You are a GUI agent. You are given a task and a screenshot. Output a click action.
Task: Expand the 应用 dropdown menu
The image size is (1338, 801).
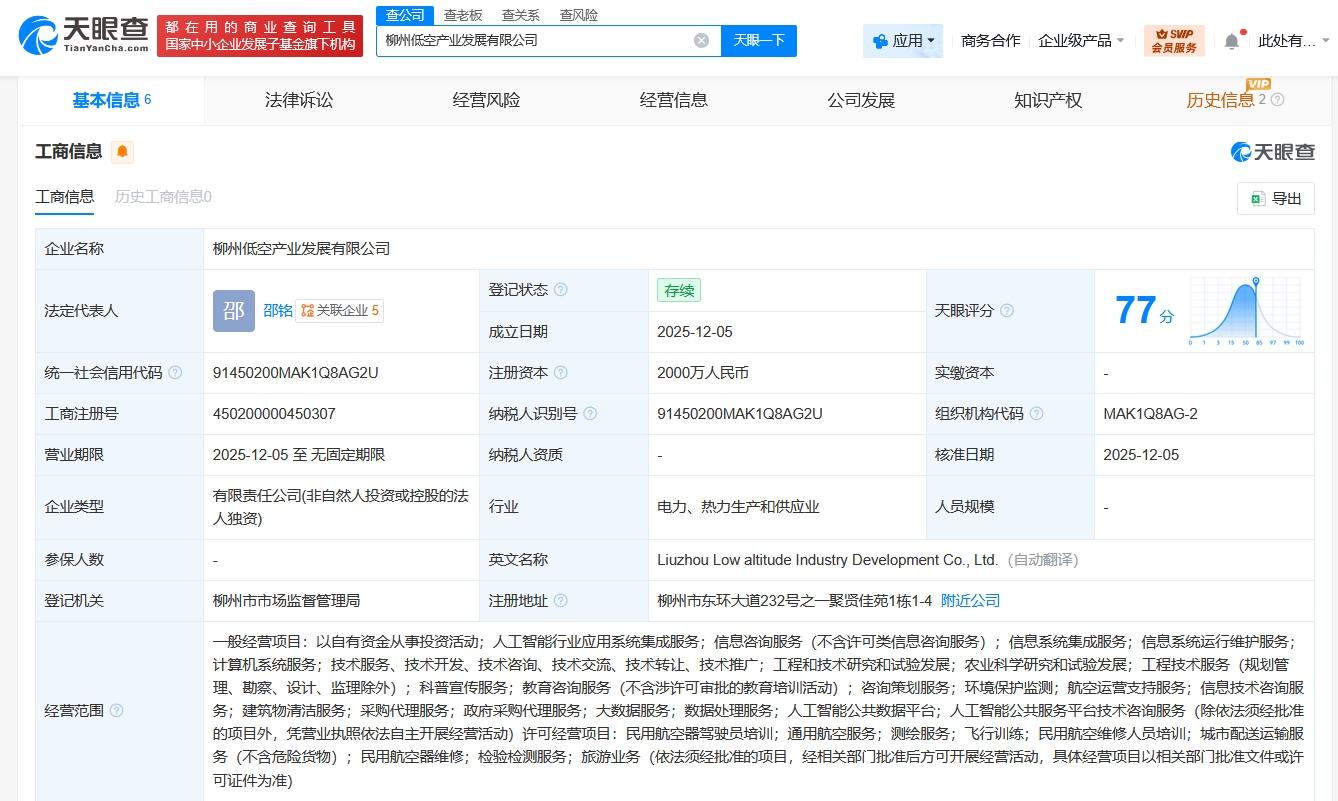903,41
